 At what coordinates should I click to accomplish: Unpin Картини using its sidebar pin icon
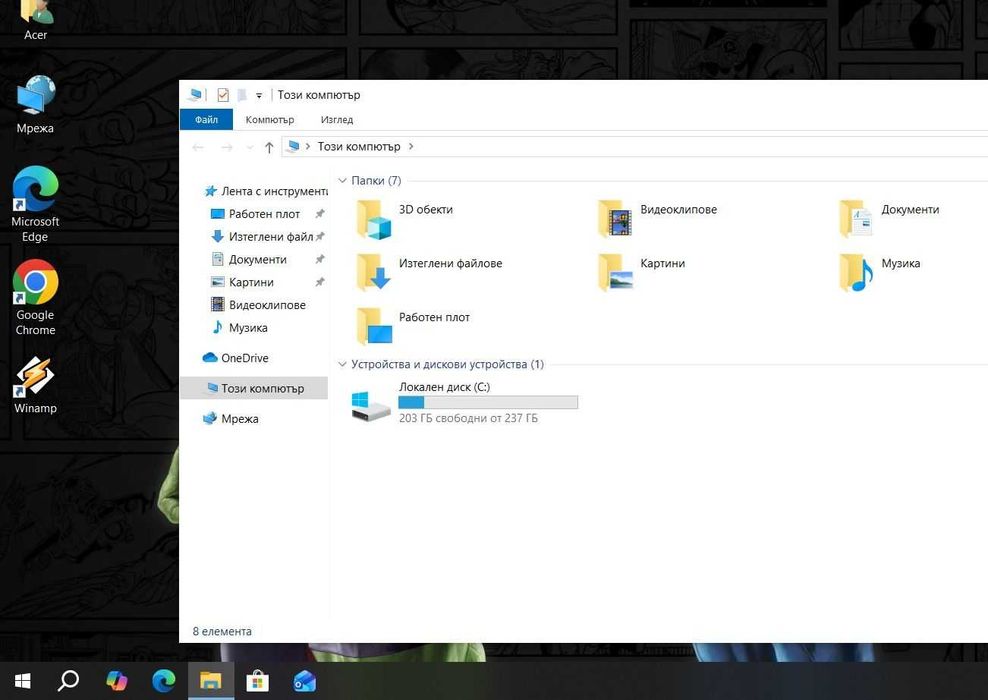(x=320, y=282)
